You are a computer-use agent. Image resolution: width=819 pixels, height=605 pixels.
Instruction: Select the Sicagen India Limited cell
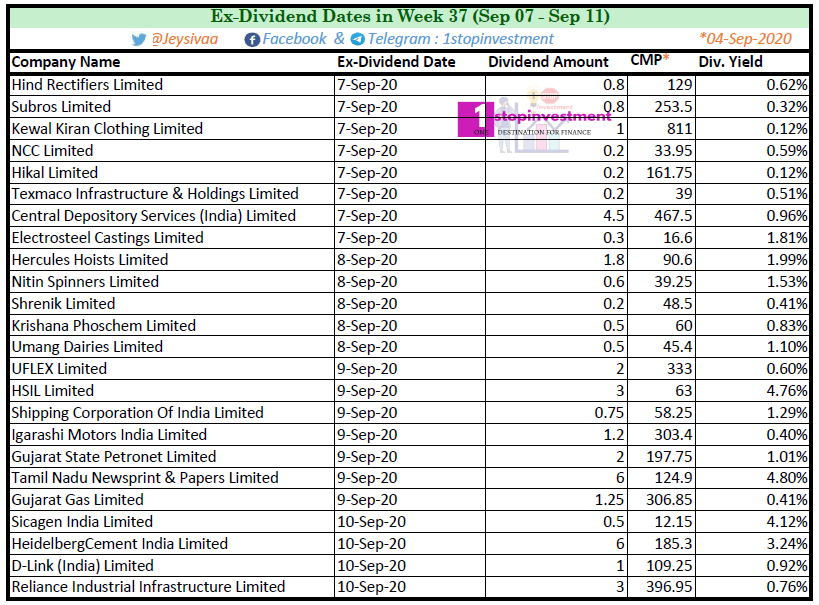click(x=172, y=522)
